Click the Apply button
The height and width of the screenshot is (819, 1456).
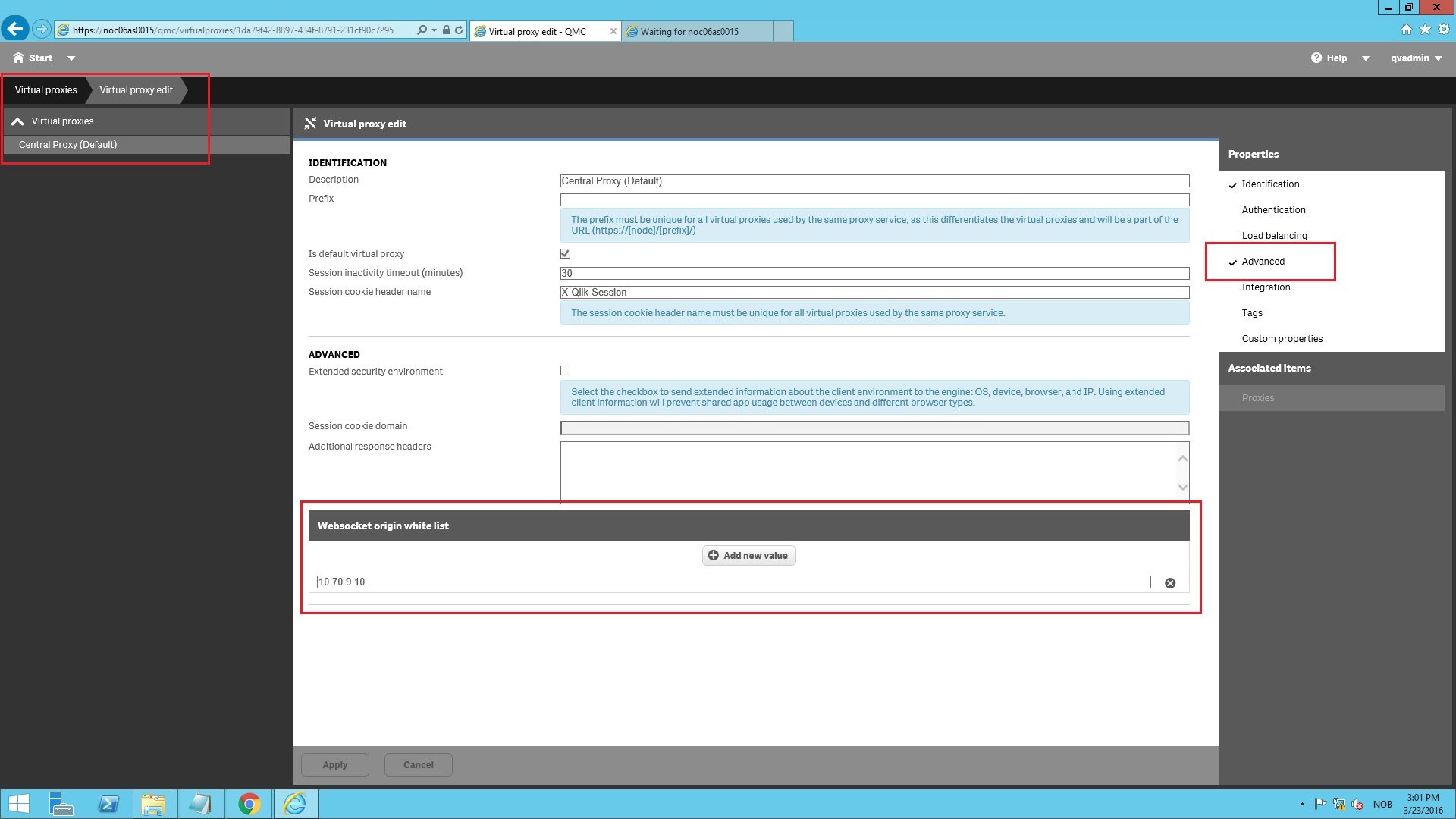(335, 764)
